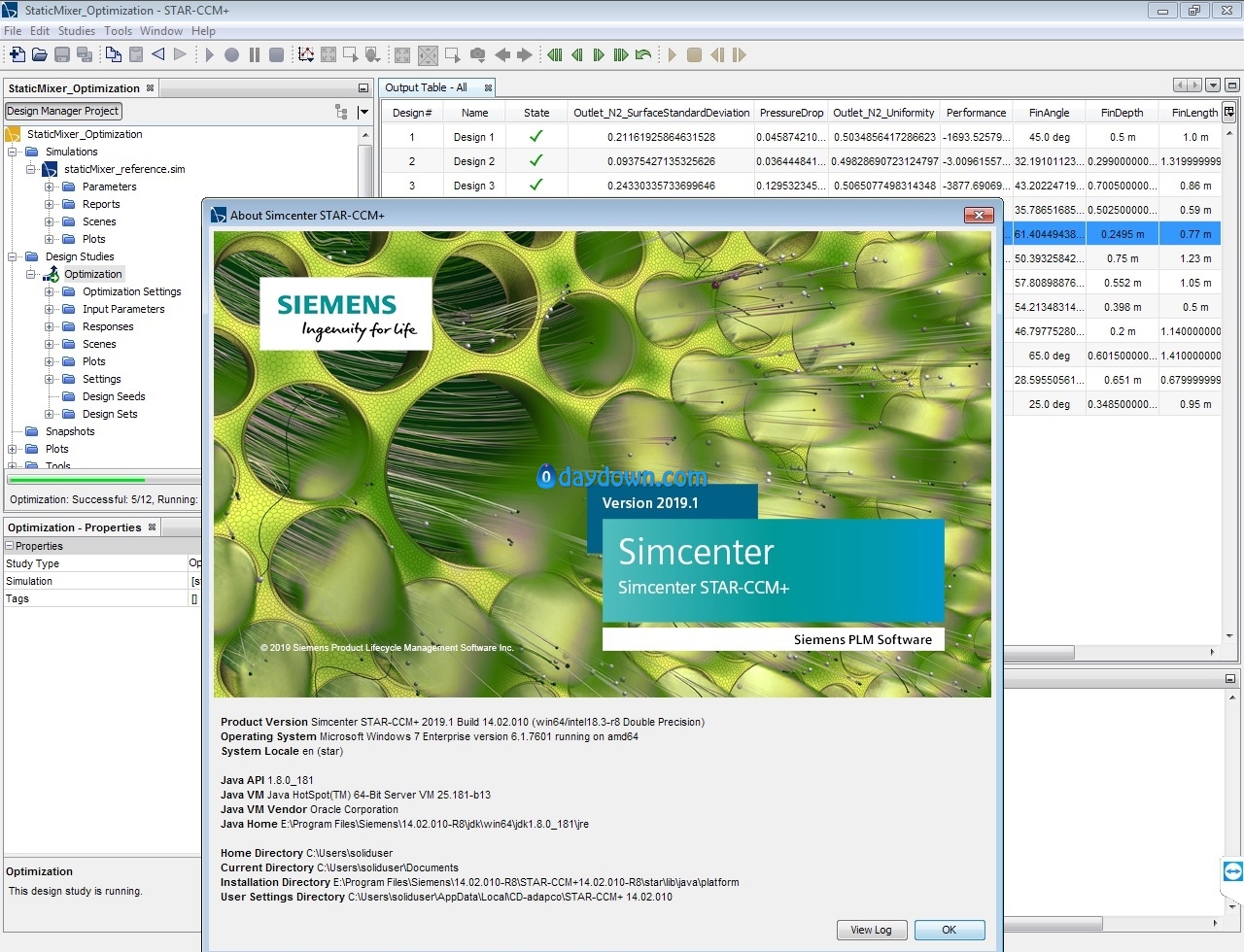The width and height of the screenshot is (1244, 952).
Task: Click the Open folder toolbar icon
Action: coord(40,54)
